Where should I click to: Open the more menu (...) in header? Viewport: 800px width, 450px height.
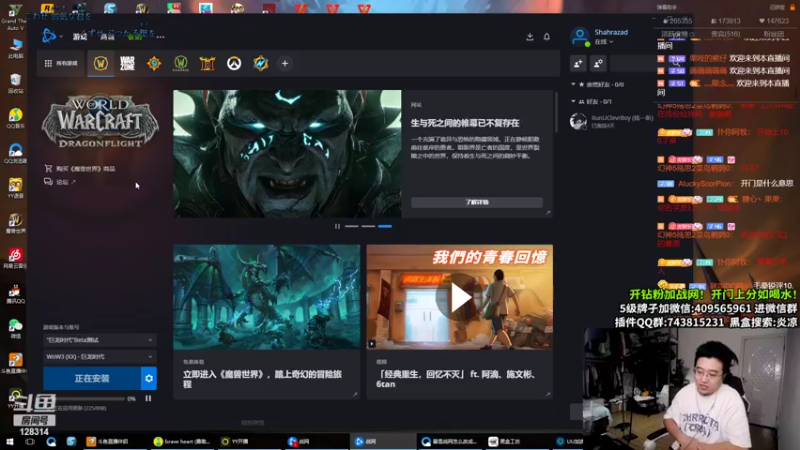tap(161, 37)
